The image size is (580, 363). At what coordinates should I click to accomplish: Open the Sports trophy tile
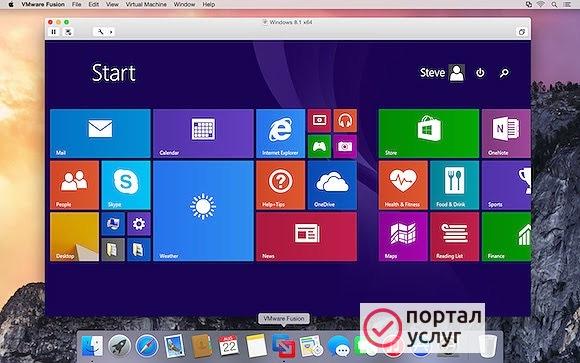point(506,185)
